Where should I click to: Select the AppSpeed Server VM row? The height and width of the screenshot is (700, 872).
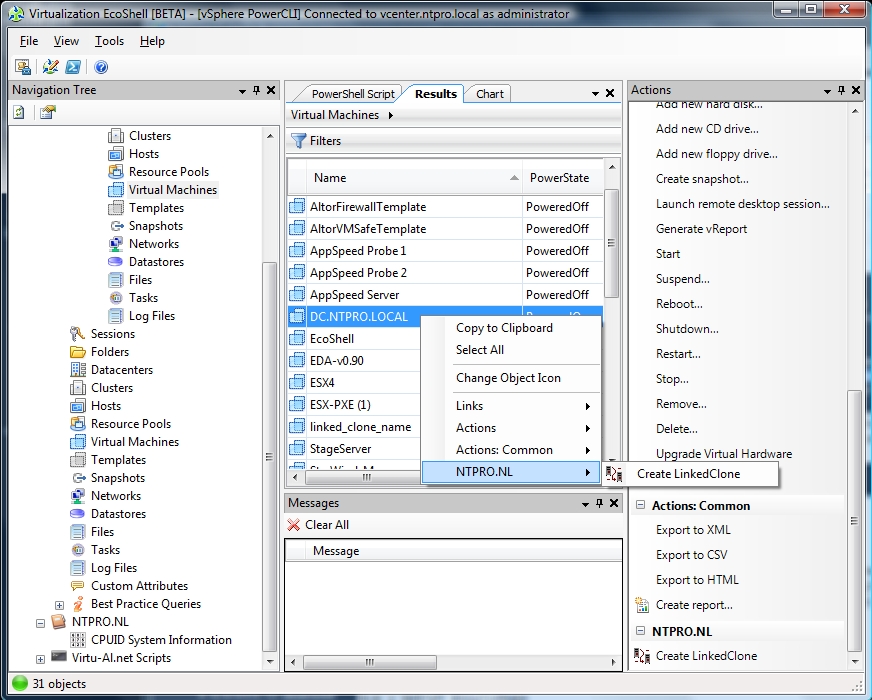pyautogui.click(x=445, y=295)
